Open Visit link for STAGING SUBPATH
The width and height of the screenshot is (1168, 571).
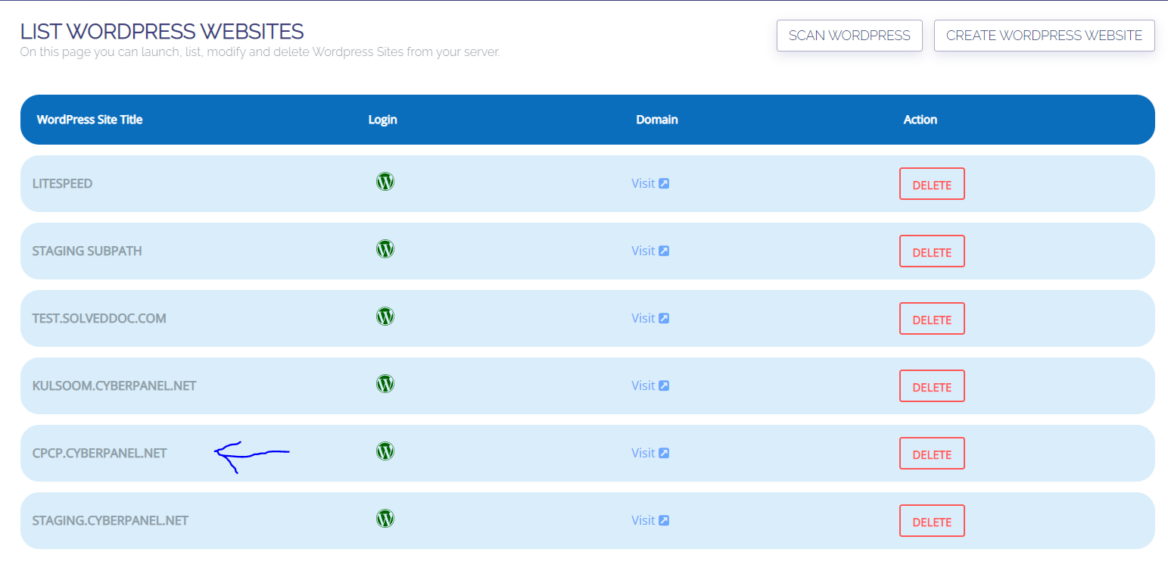(649, 251)
